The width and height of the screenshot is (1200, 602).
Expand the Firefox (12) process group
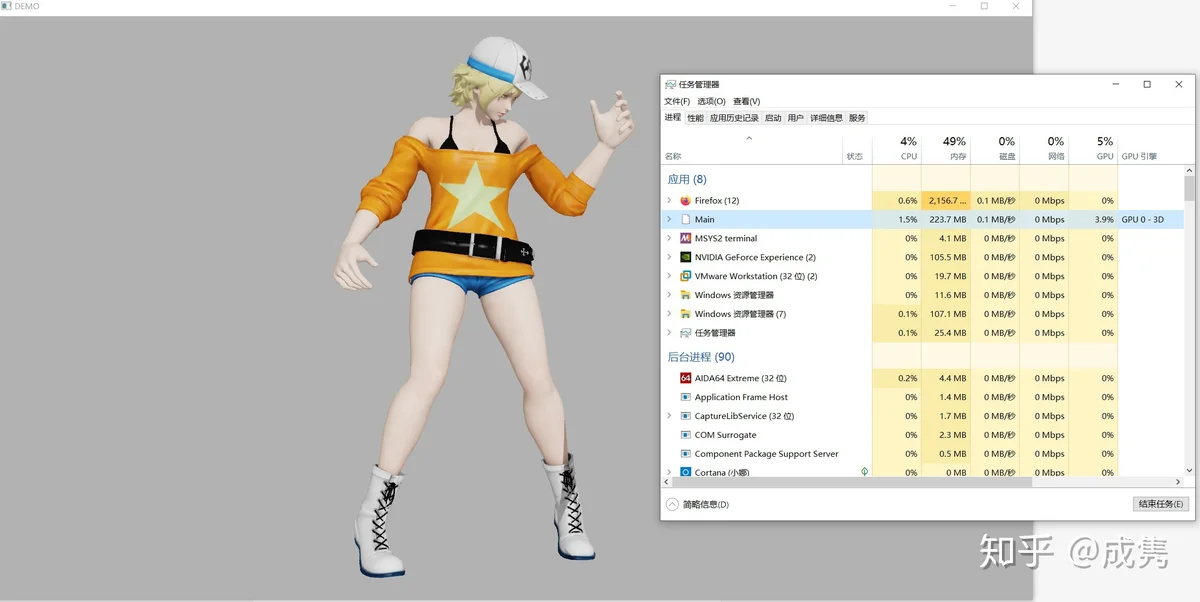click(669, 200)
